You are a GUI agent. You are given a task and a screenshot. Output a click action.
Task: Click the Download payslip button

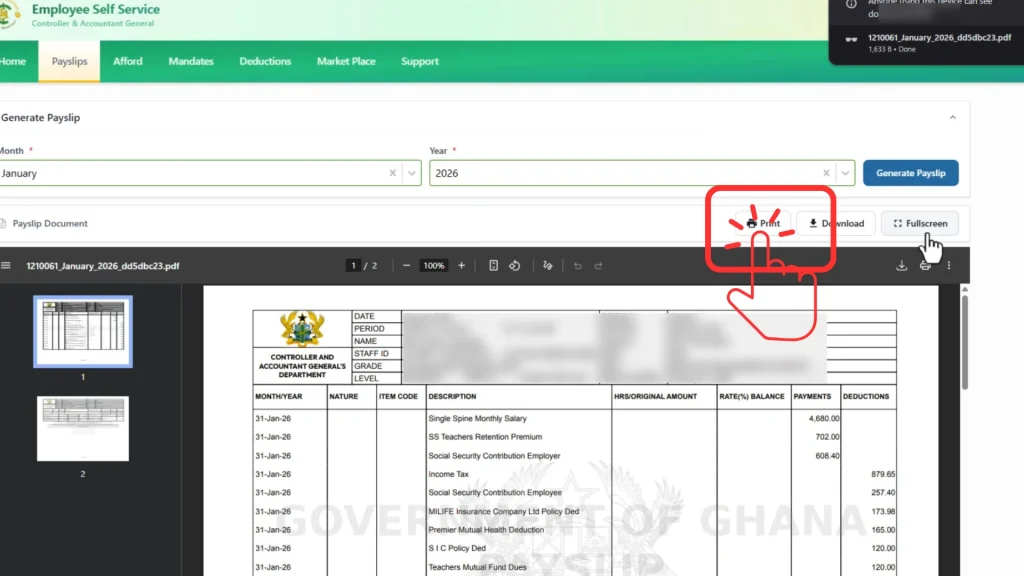836,223
